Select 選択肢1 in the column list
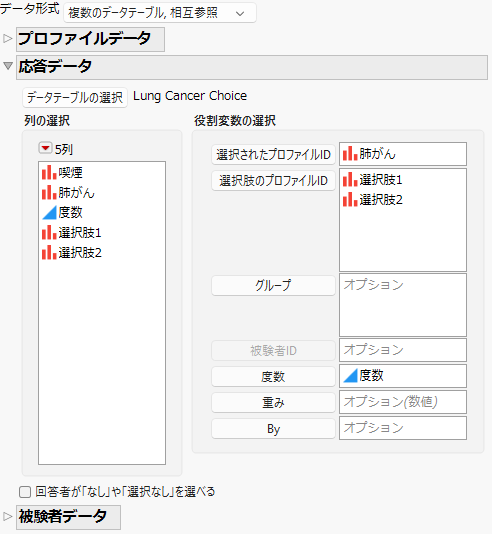Screen dimensions: 492x534 [80, 233]
